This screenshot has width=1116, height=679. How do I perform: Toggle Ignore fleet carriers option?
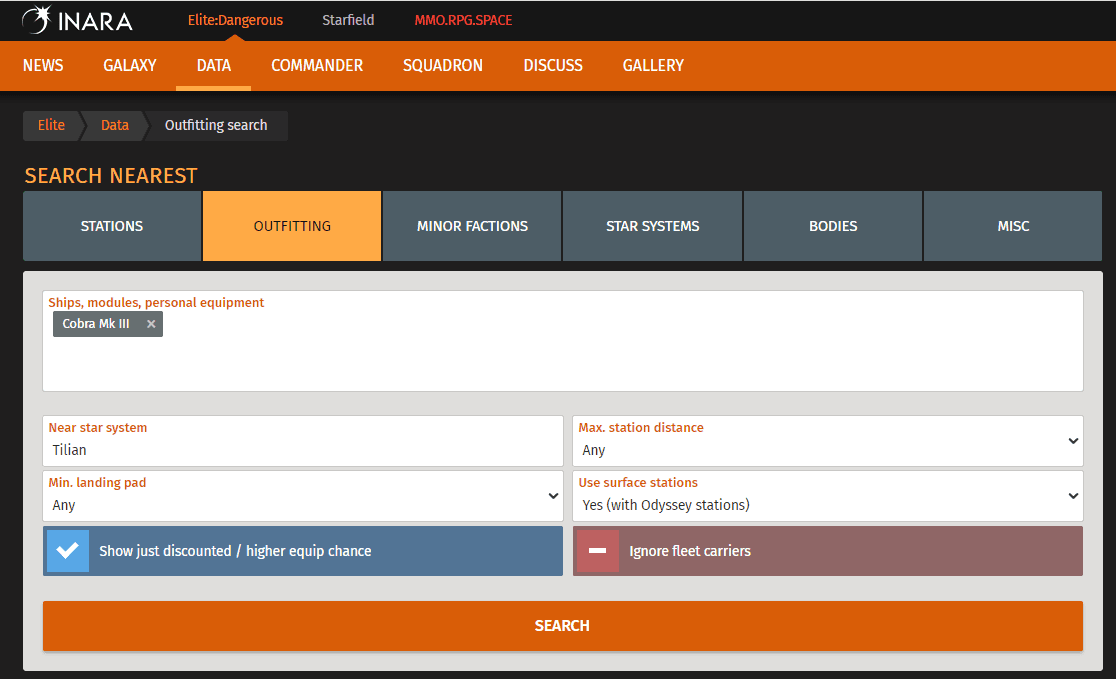[x=597, y=551]
